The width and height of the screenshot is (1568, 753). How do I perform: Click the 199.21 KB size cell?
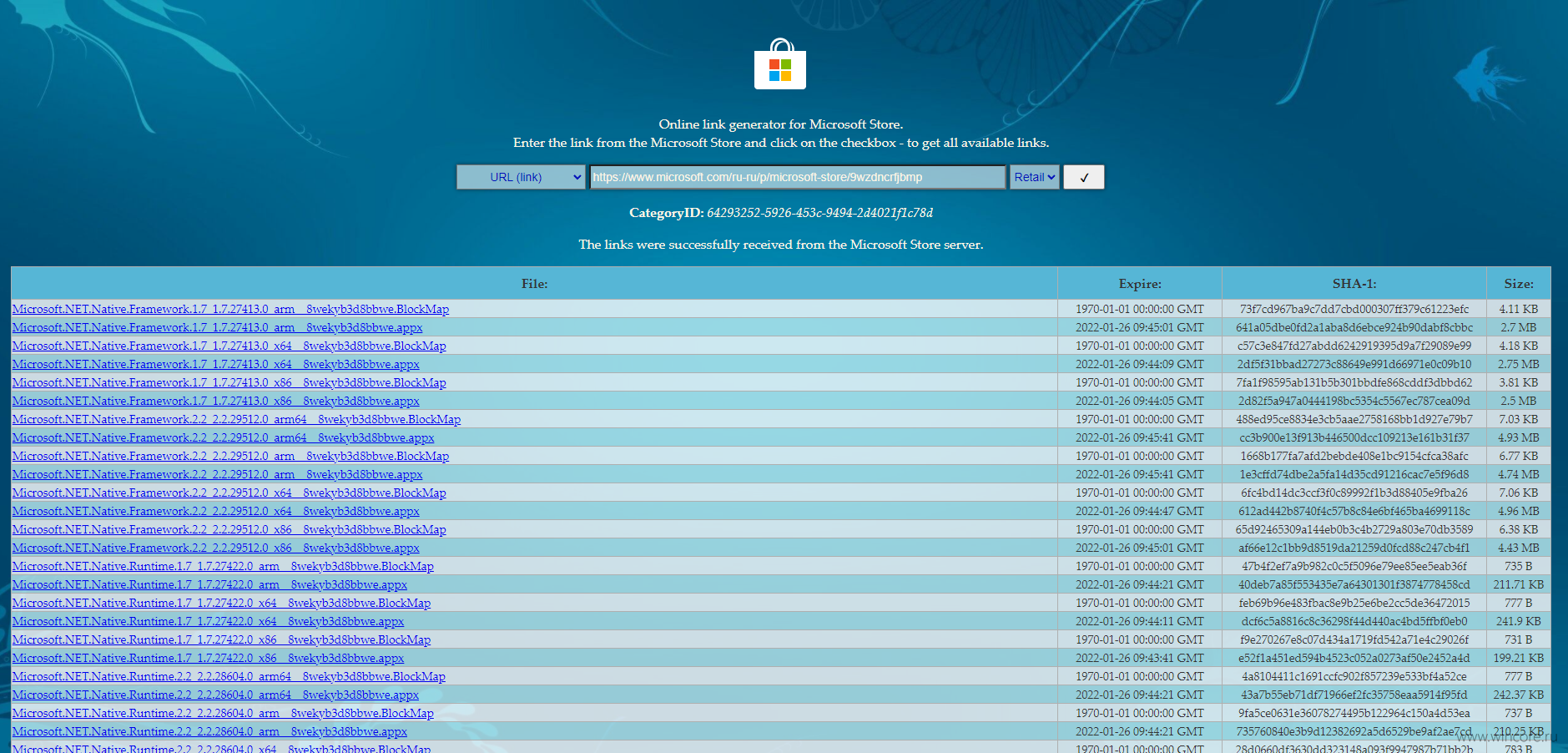click(1519, 658)
